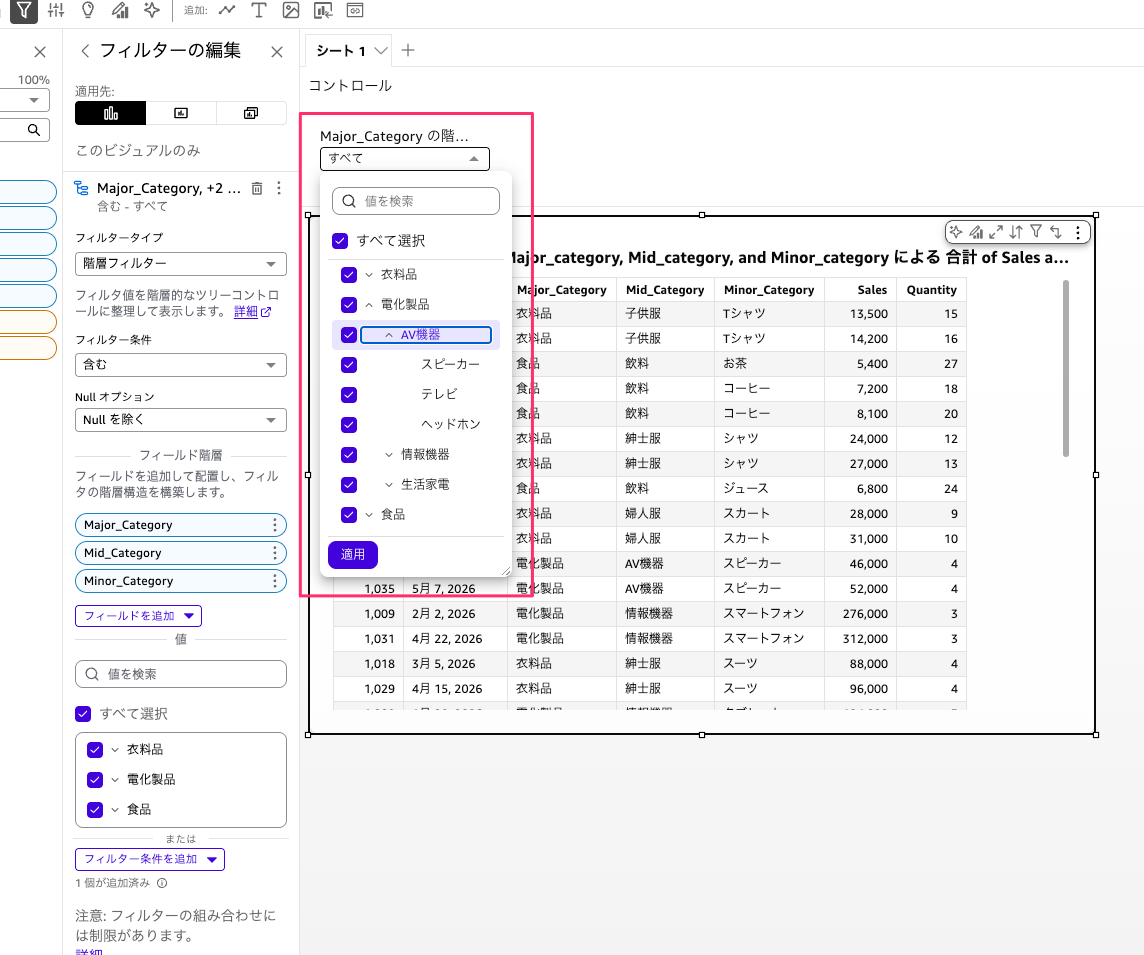The width and height of the screenshot is (1144, 955).
Task: Open シート 1 tab menu chevron
Action: (381, 50)
